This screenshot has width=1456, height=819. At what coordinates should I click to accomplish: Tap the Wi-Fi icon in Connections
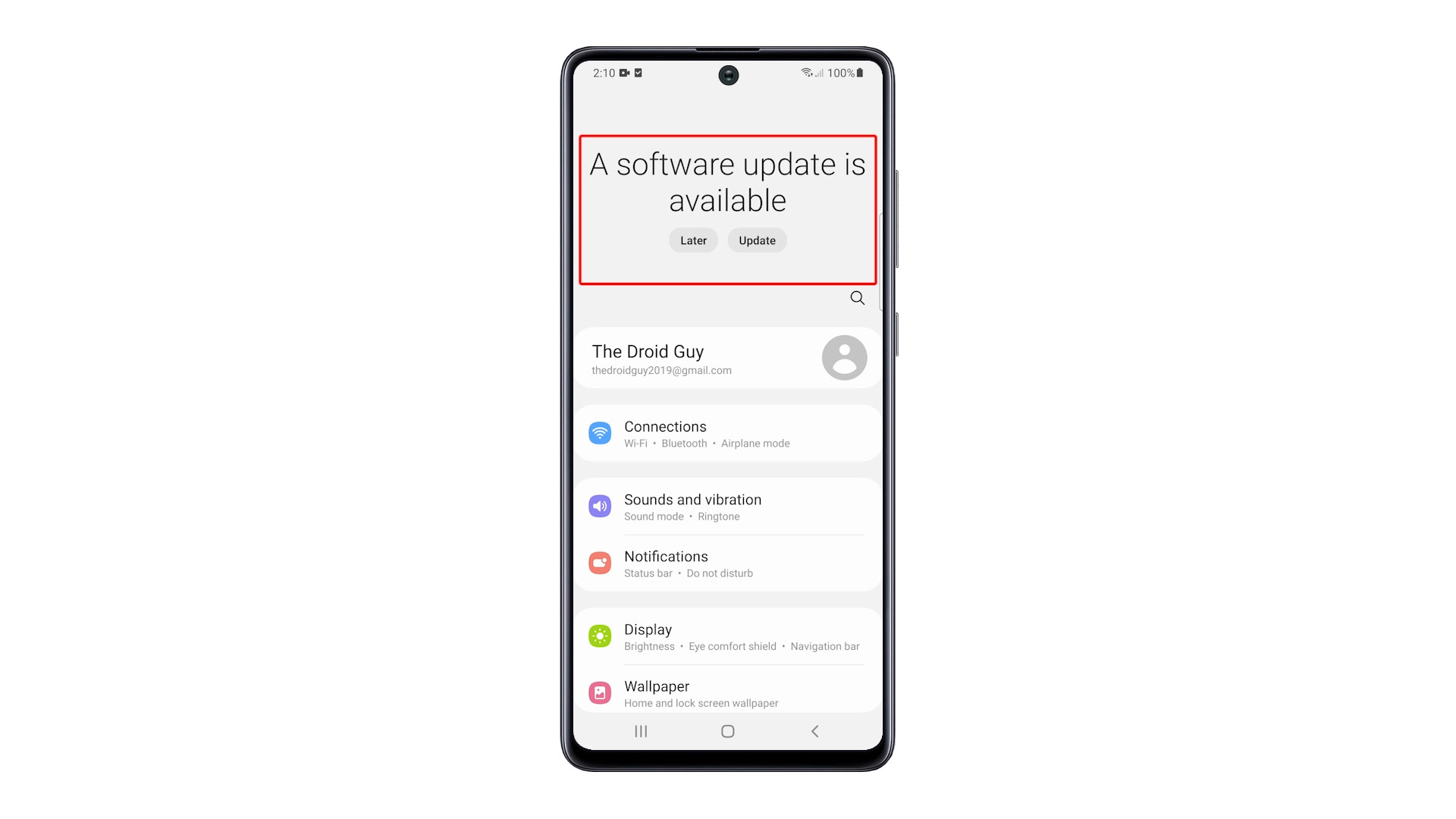pyautogui.click(x=601, y=432)
